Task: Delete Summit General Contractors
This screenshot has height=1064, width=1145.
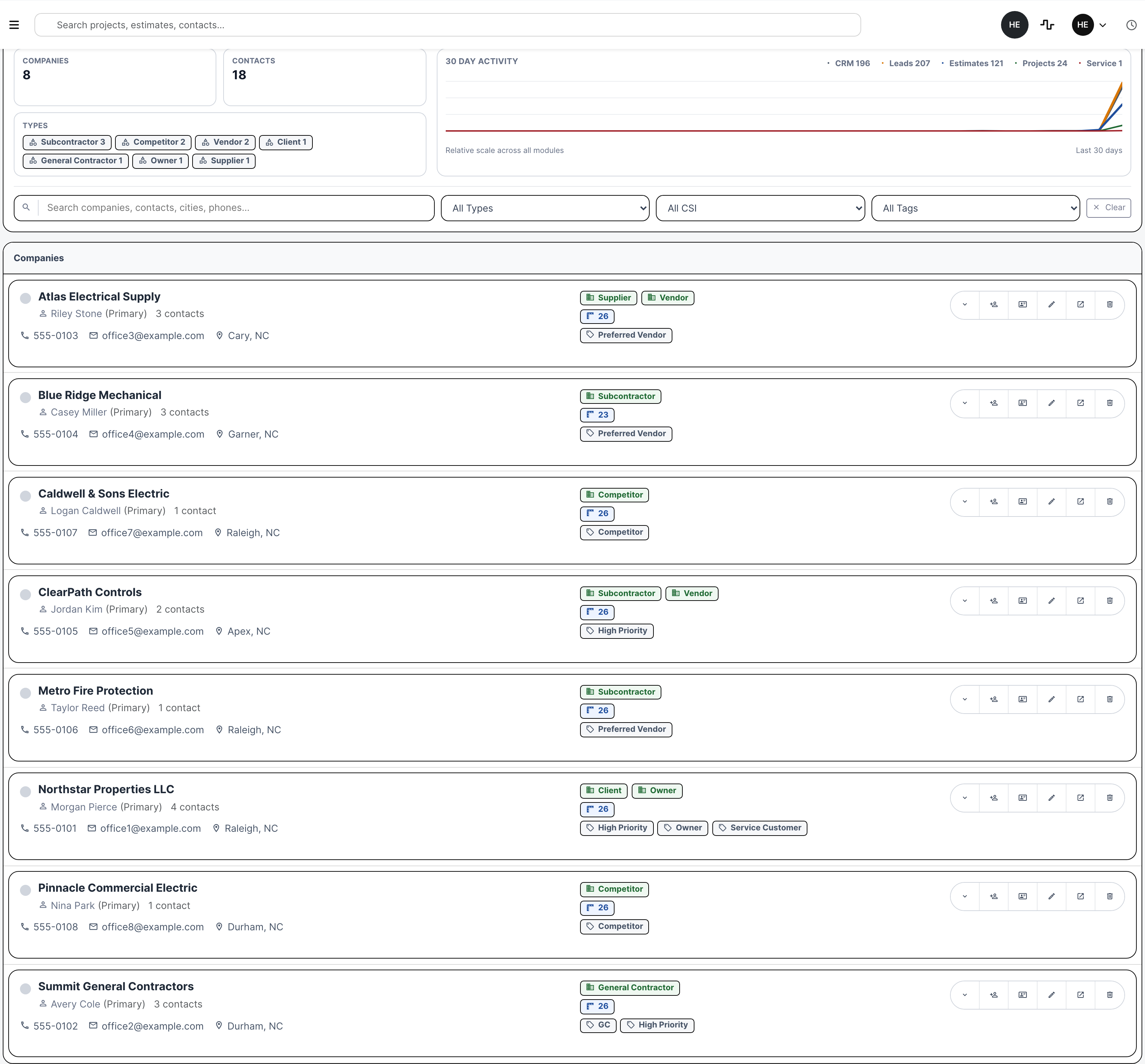Action: pyautogui.click(x=1109, y=994)
